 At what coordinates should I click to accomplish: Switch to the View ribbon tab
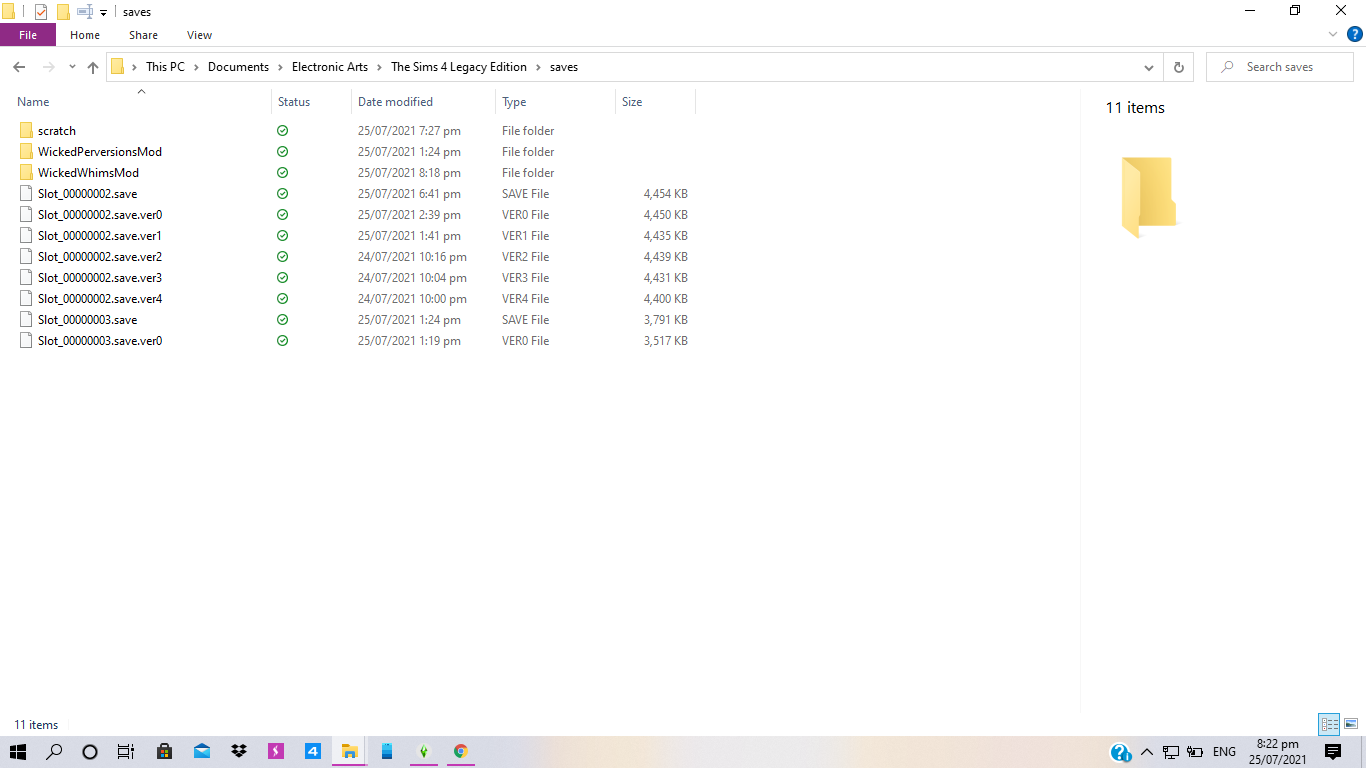pyautogui.click(x=200, y=35)
